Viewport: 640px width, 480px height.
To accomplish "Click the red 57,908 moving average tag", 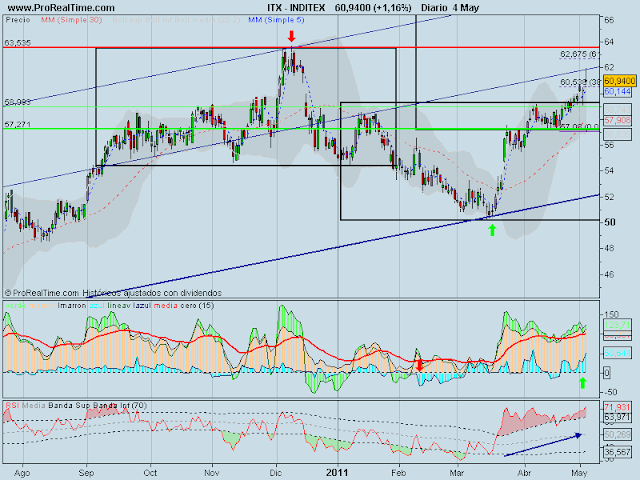I will (x=618, y=120).
